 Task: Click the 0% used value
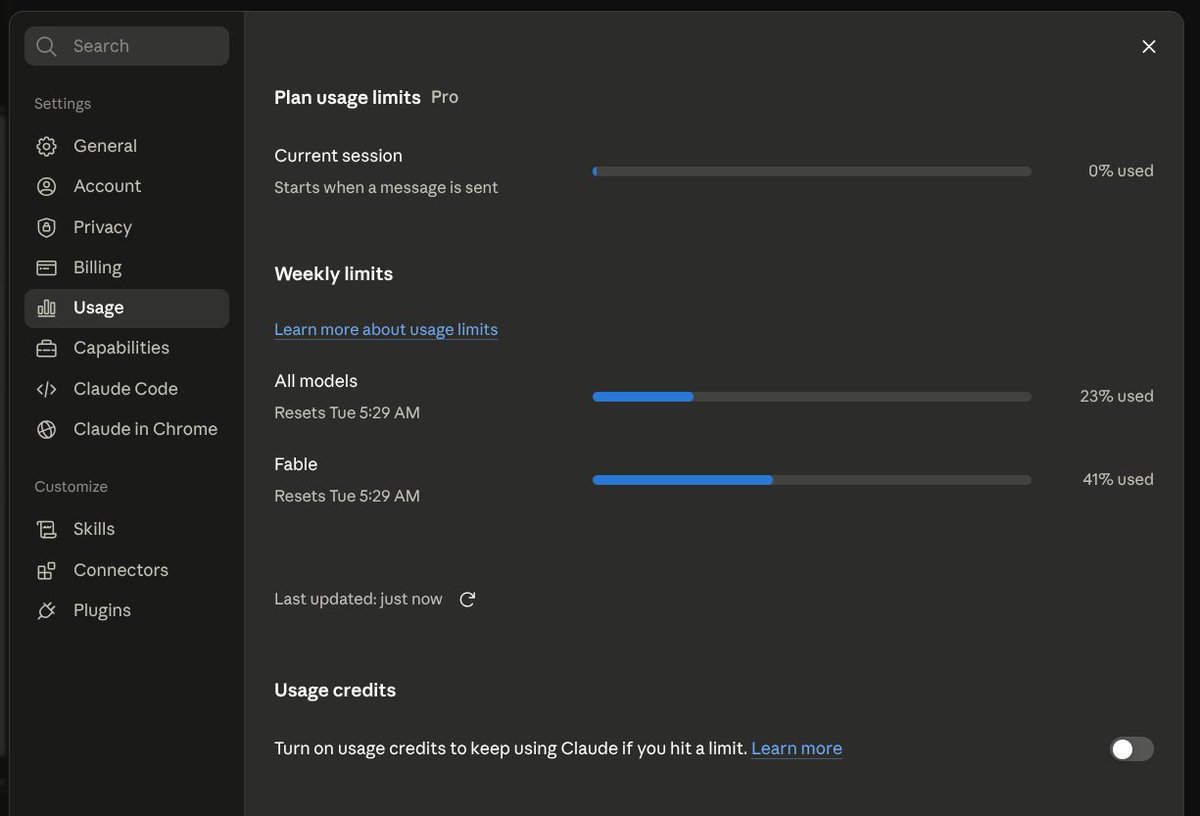click(1121, 171)
